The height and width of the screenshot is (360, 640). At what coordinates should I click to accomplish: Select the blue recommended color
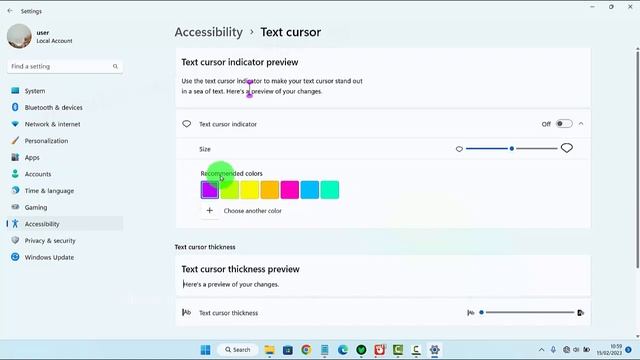tap(310, 190)
